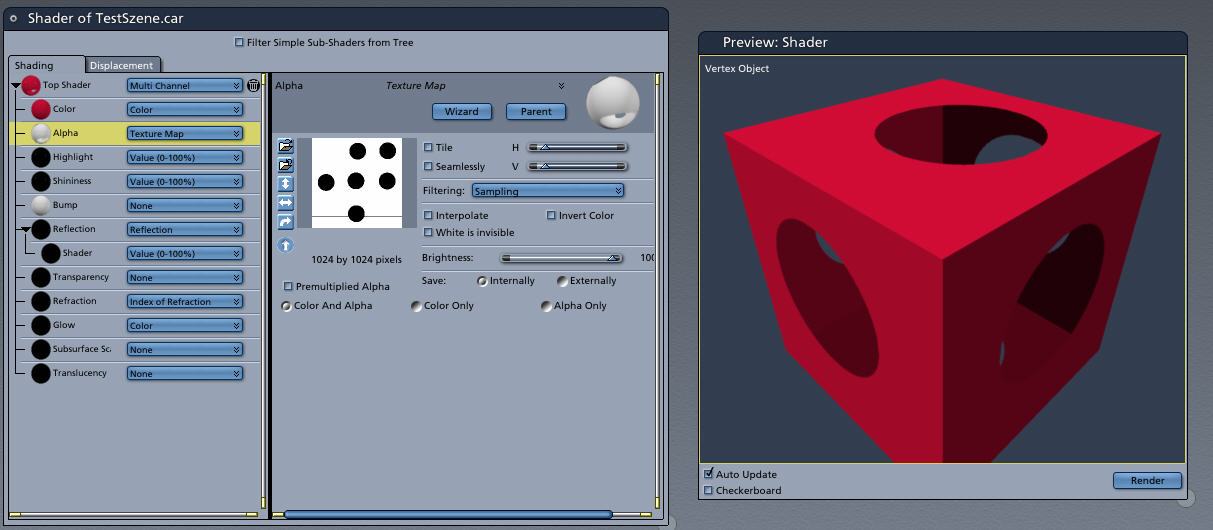Screen dimensions: 1213x530
Task: Enable the Tile checkbox
Action: (x=429, y=147)
